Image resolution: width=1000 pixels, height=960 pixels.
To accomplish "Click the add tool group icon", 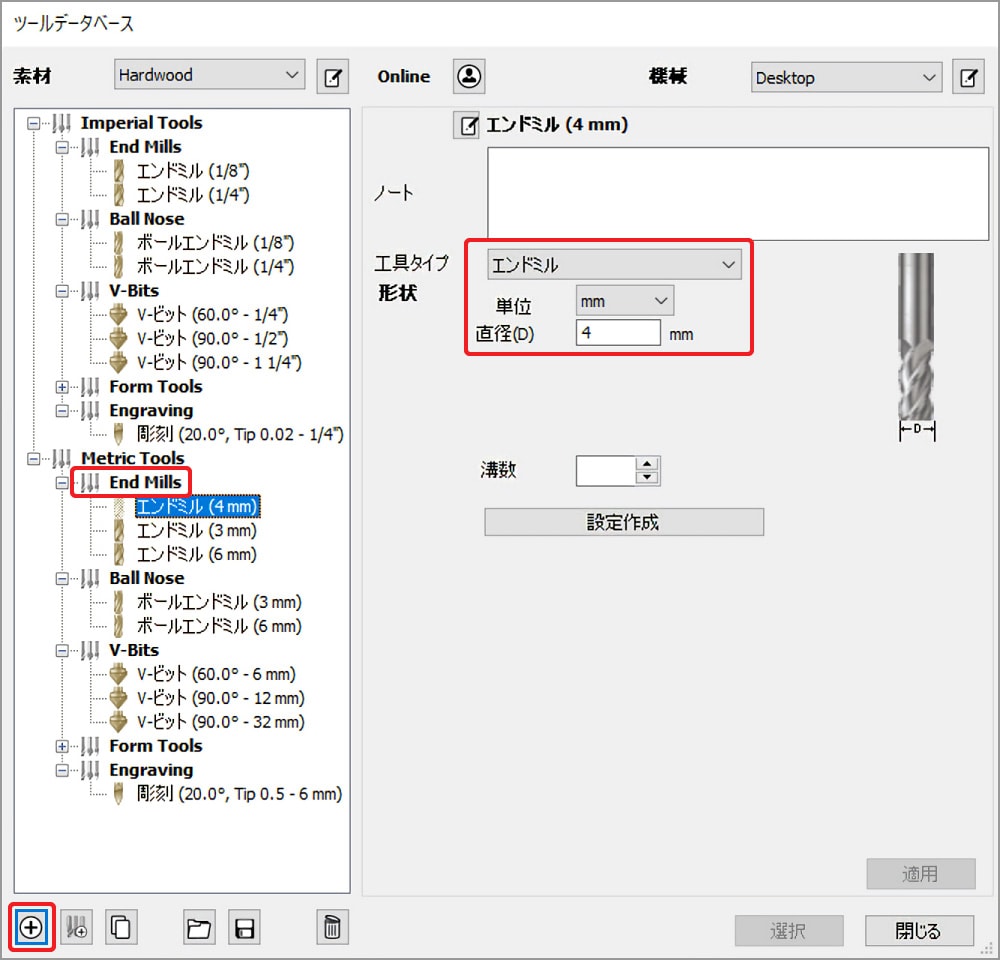I will tap(76, 928).
